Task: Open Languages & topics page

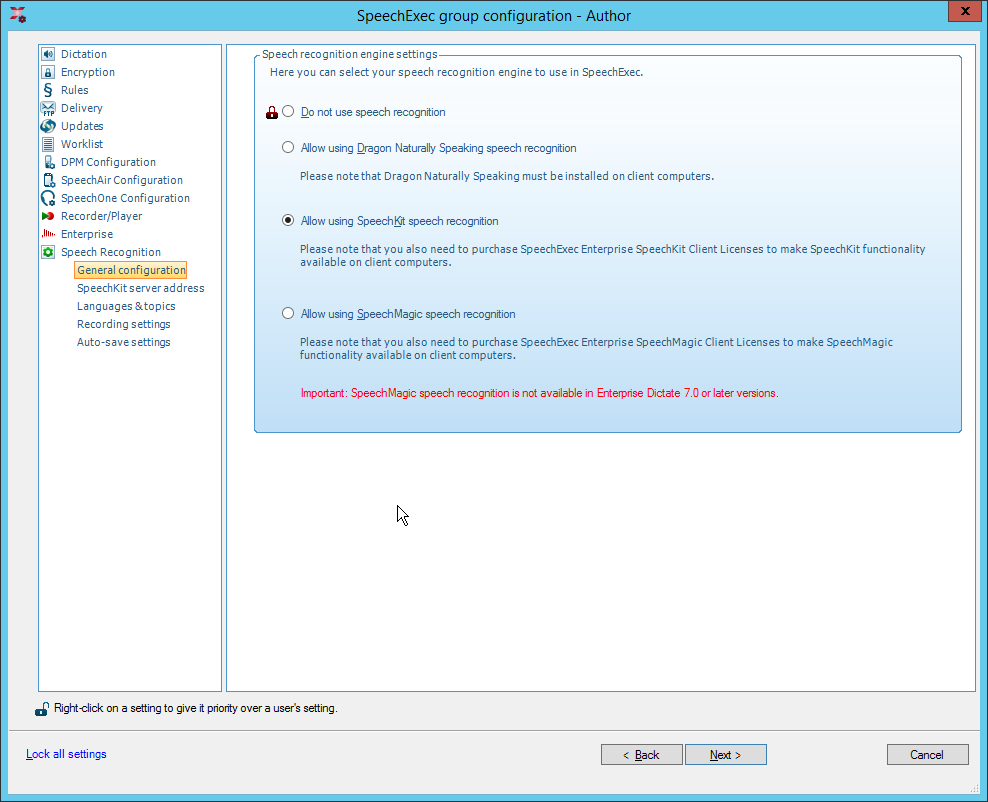Action: 126,306
